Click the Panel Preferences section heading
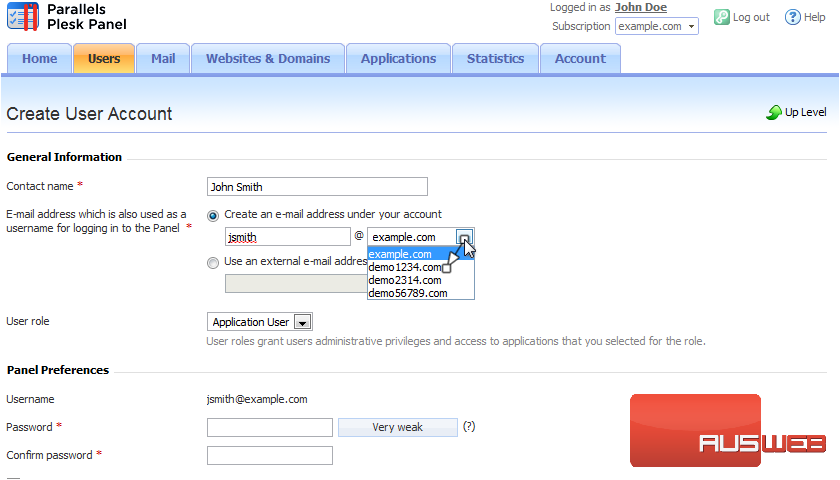The height and width of the screenshot is (480, 840). (x=58, y=370)
